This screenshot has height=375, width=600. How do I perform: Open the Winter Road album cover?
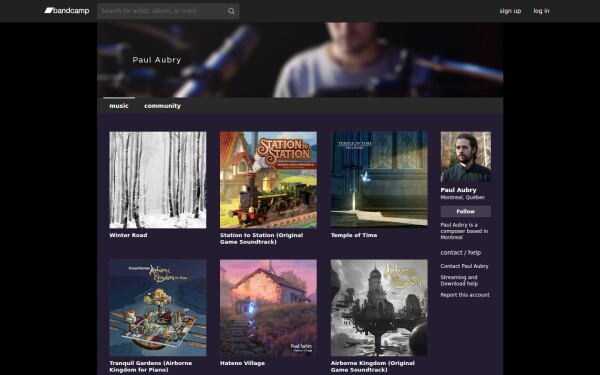click(158, 180)
